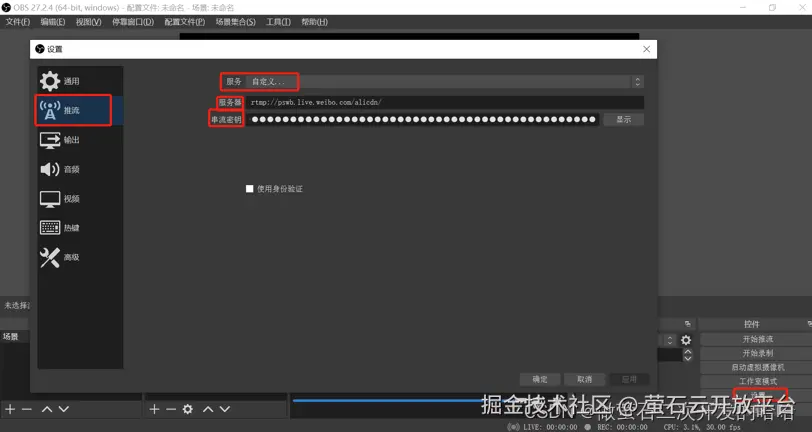Enable the 使用身份验证 checkbox

pyautogui.click(x=250, y=189)
